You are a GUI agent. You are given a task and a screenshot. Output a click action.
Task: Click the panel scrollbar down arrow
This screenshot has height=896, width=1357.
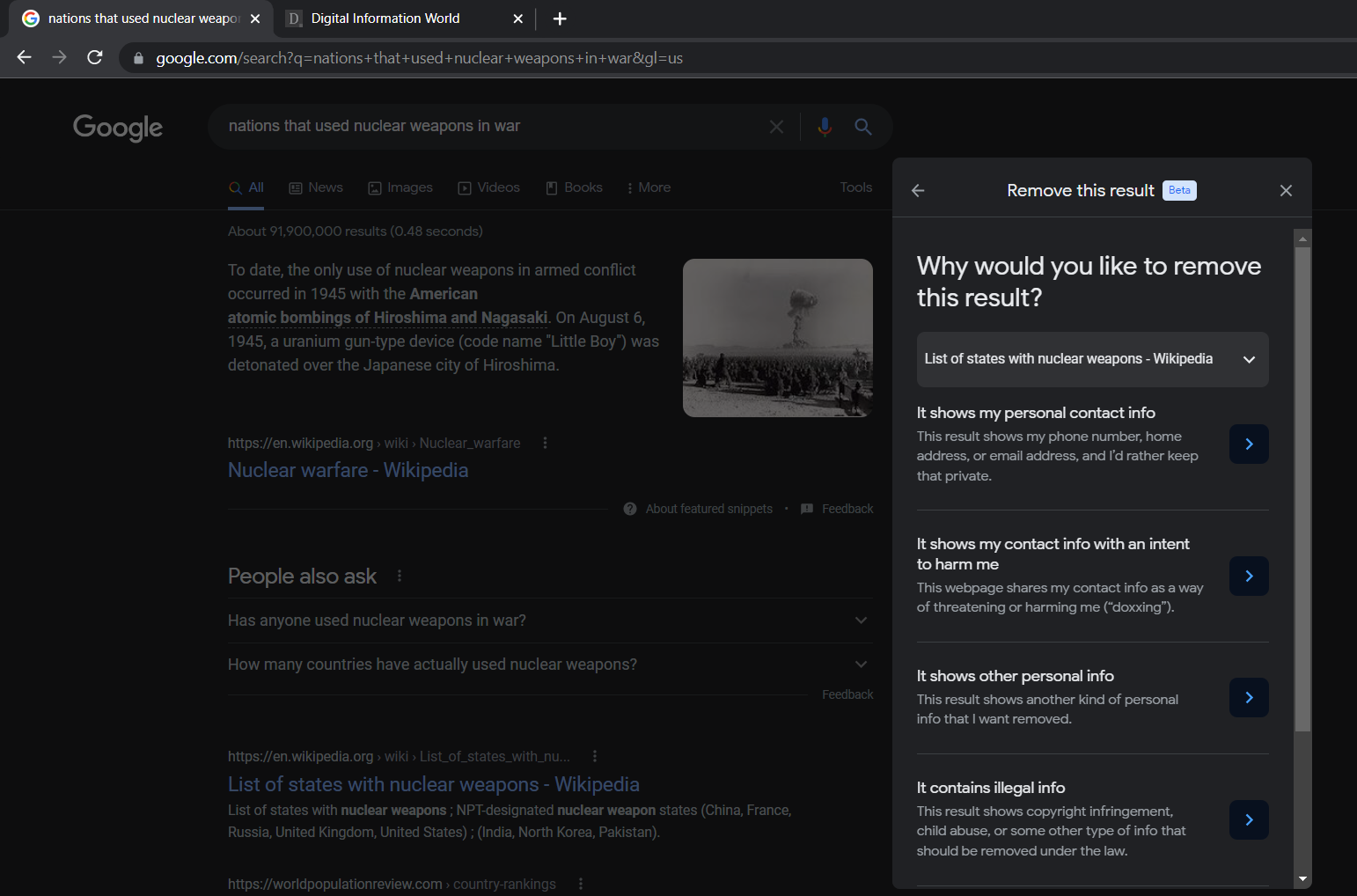(1303, 878)
